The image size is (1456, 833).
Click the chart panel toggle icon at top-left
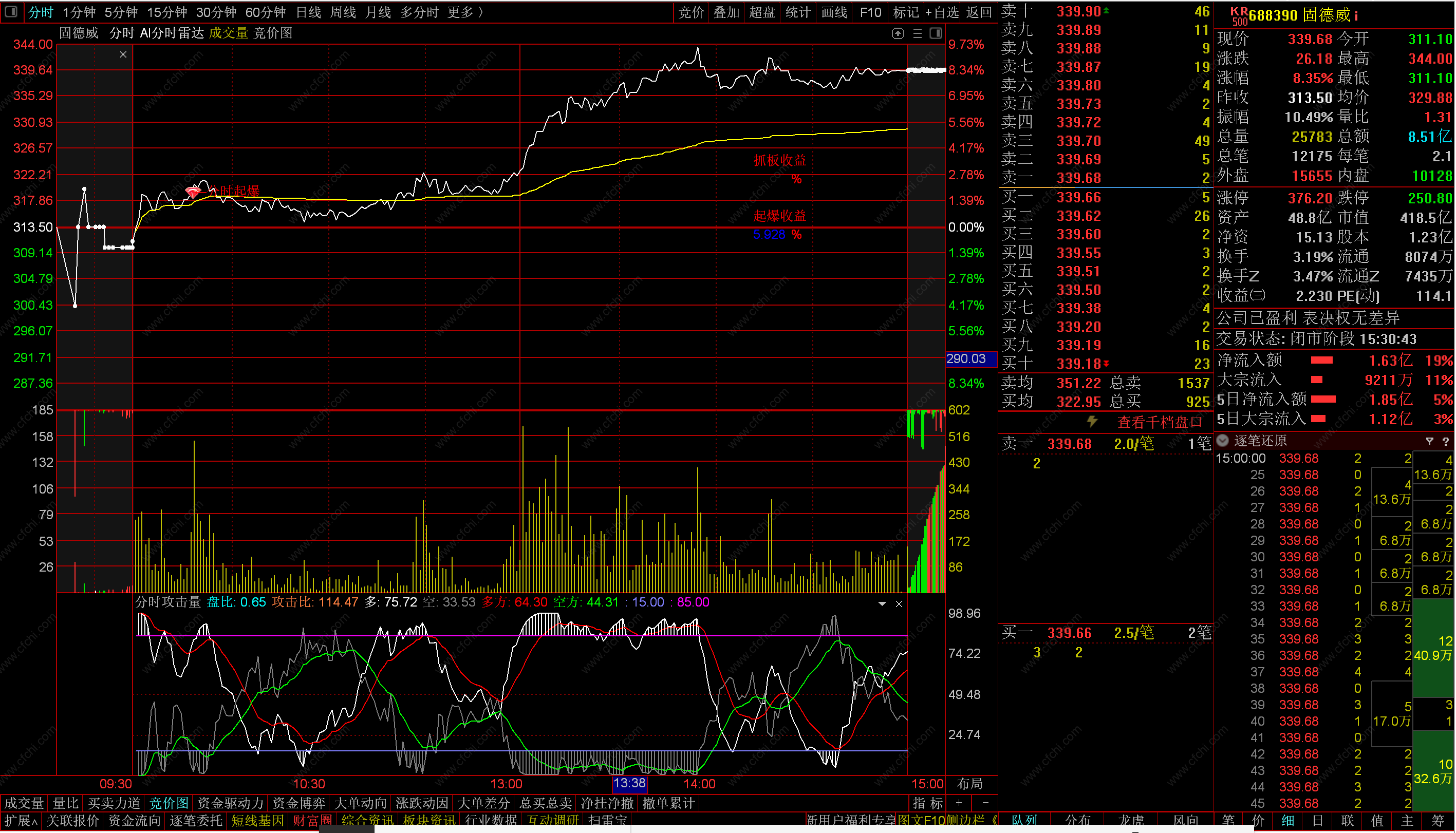11,11
